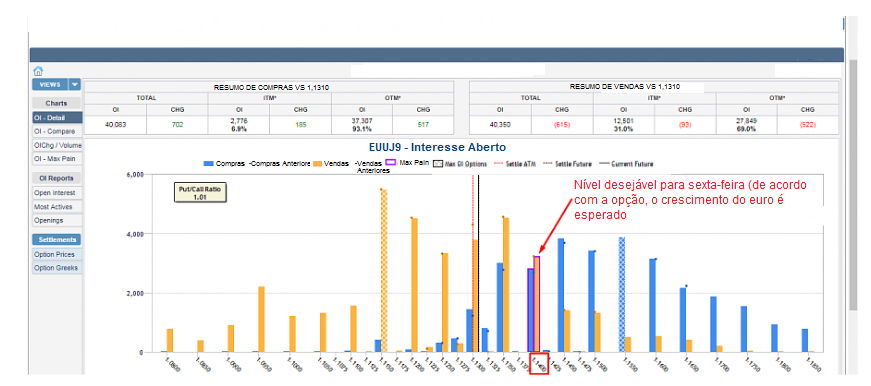Screen dimensions: 871x386
Task: Open the Openings report
Action: pos(57,220)
